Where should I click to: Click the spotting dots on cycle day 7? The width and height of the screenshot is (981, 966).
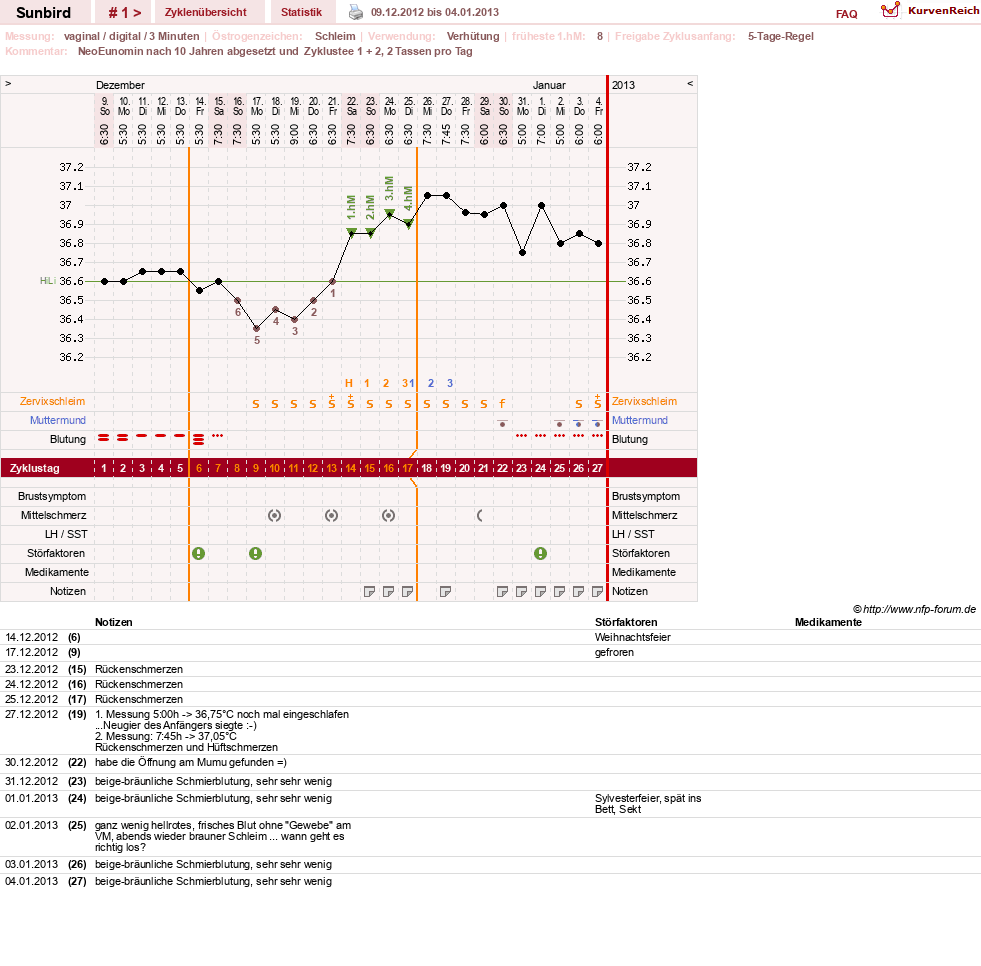pos(217,435)
